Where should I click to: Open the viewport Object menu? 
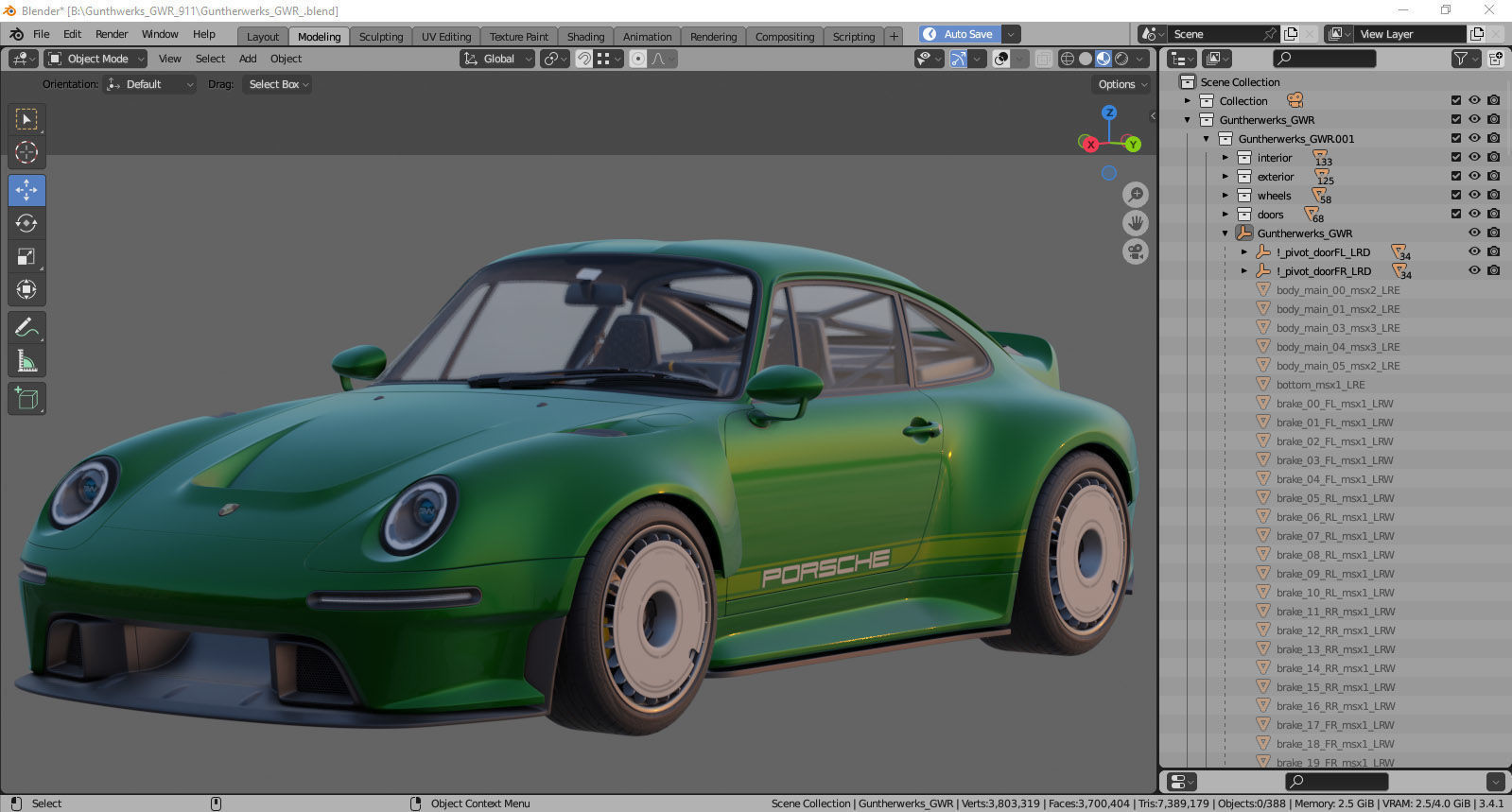click(287, 59)
